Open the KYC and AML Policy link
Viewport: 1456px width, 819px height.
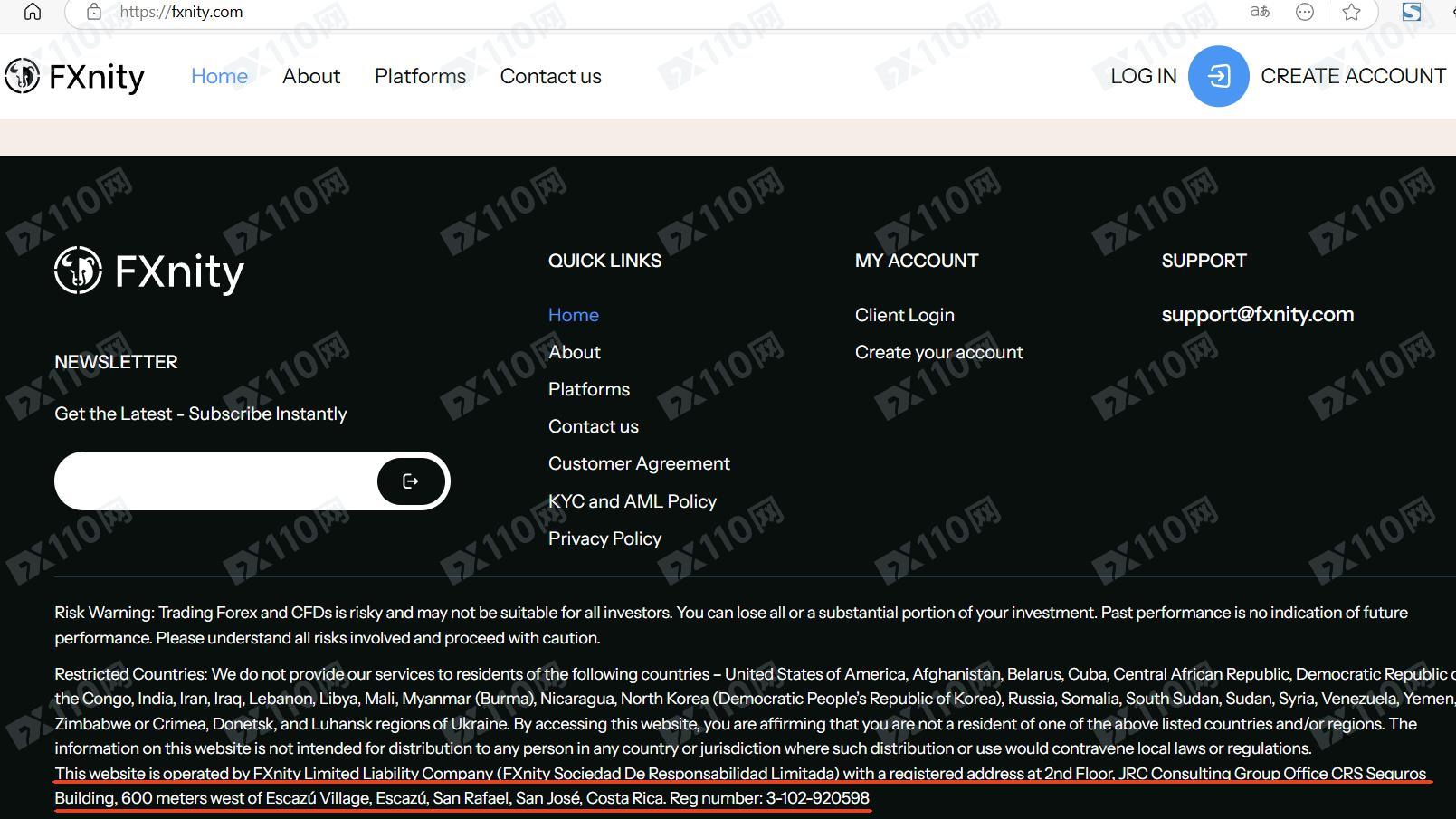633,501
